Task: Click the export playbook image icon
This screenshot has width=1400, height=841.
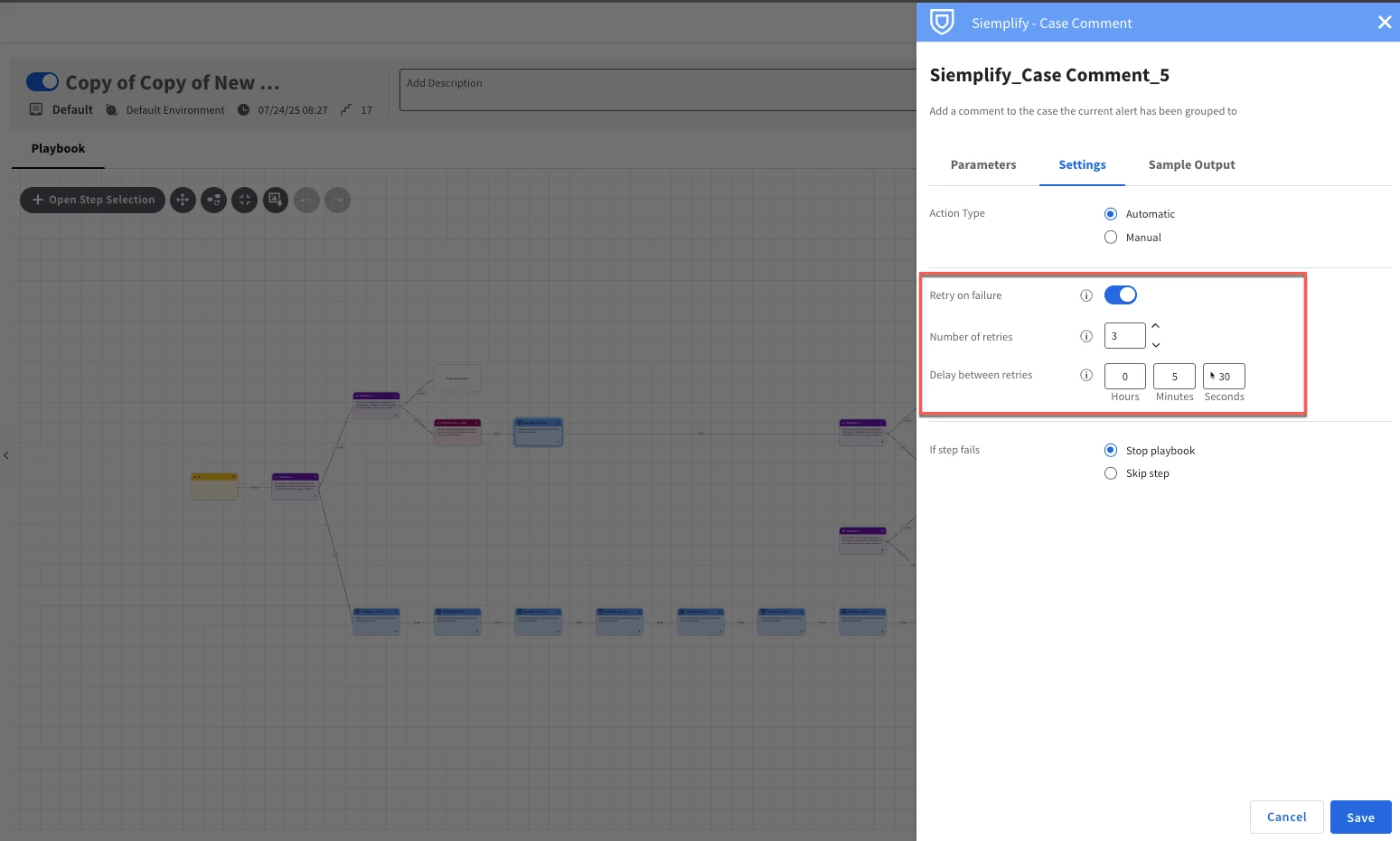Action: click(276, 200)
